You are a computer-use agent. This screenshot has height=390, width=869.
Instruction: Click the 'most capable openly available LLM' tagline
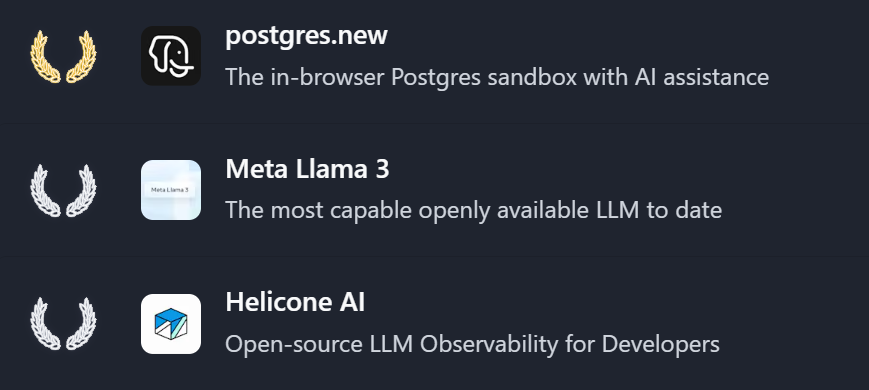474,211
